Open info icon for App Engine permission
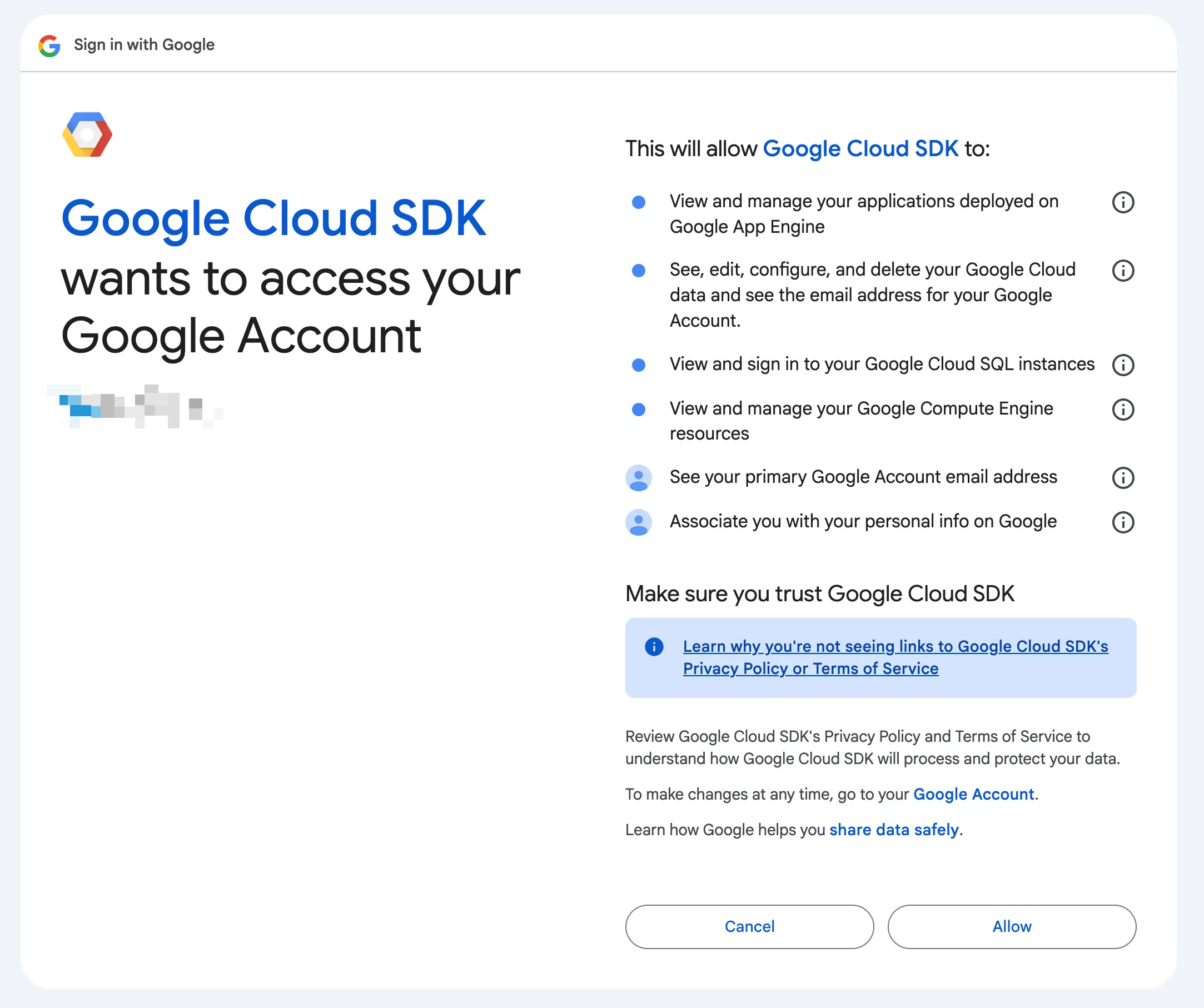This screenshot has height=1008, width=1204. click(1123, 202)
